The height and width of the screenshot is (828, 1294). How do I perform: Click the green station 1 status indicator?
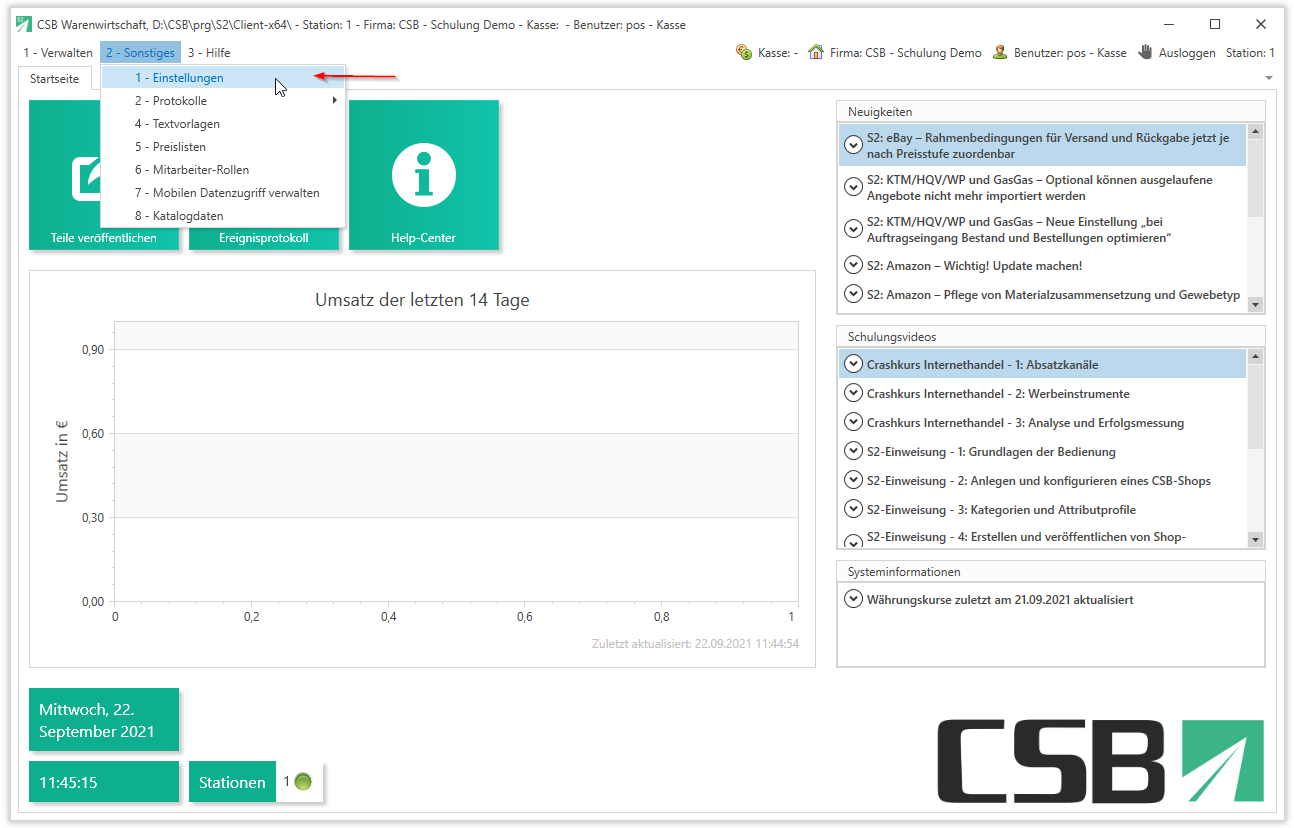(x=303, y=782)
